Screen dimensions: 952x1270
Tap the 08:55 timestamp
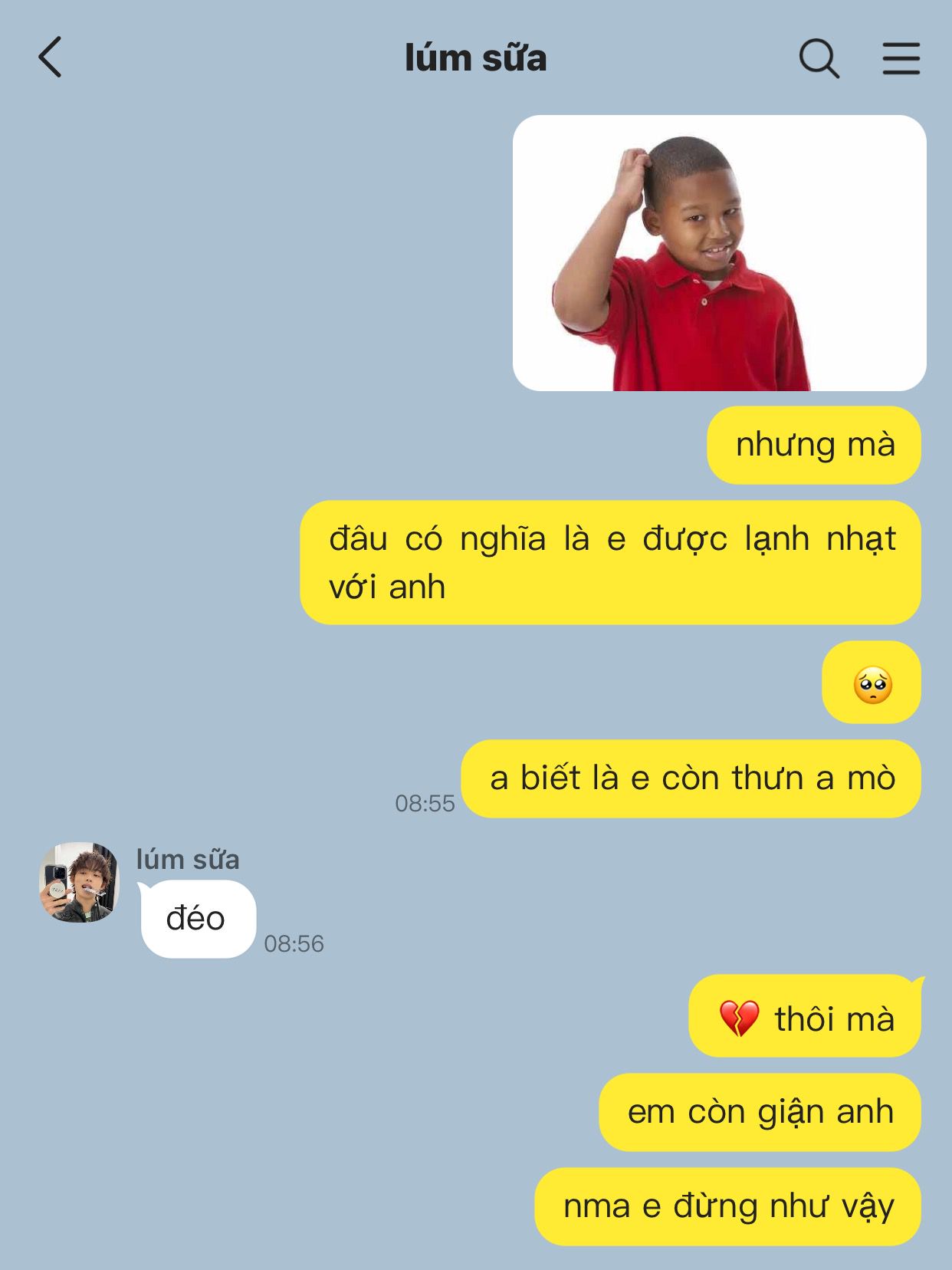(x=425, y=803)
